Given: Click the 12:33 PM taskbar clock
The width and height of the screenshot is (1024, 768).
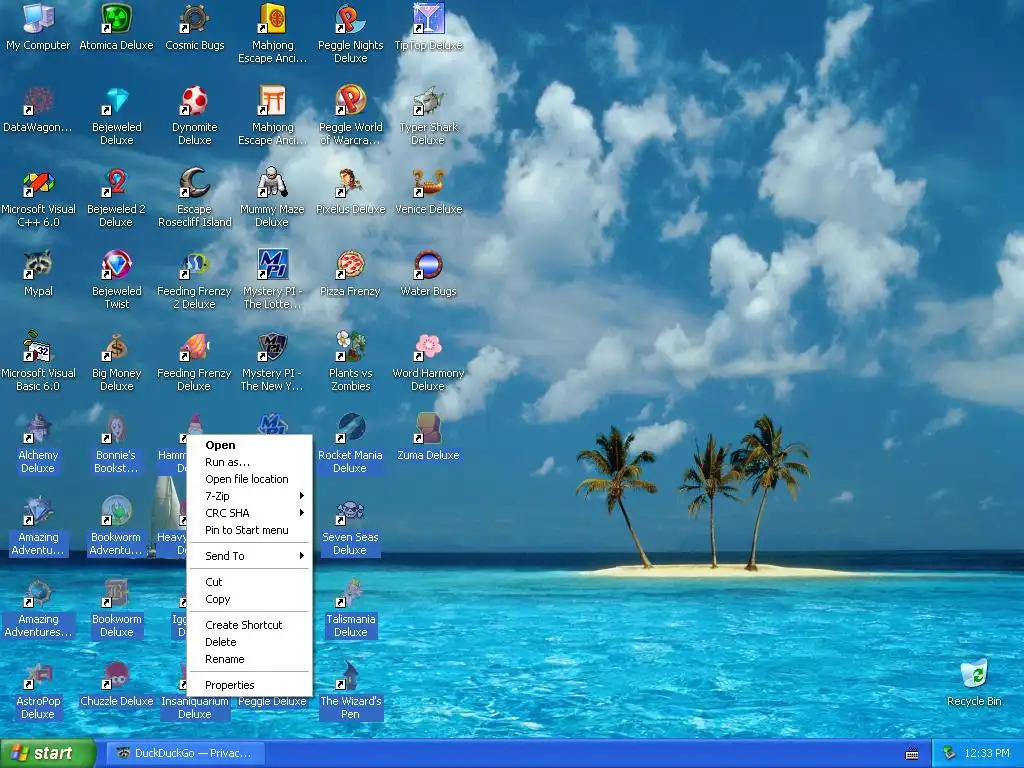Looking at the screenshot, I should [x=987, y=754].
